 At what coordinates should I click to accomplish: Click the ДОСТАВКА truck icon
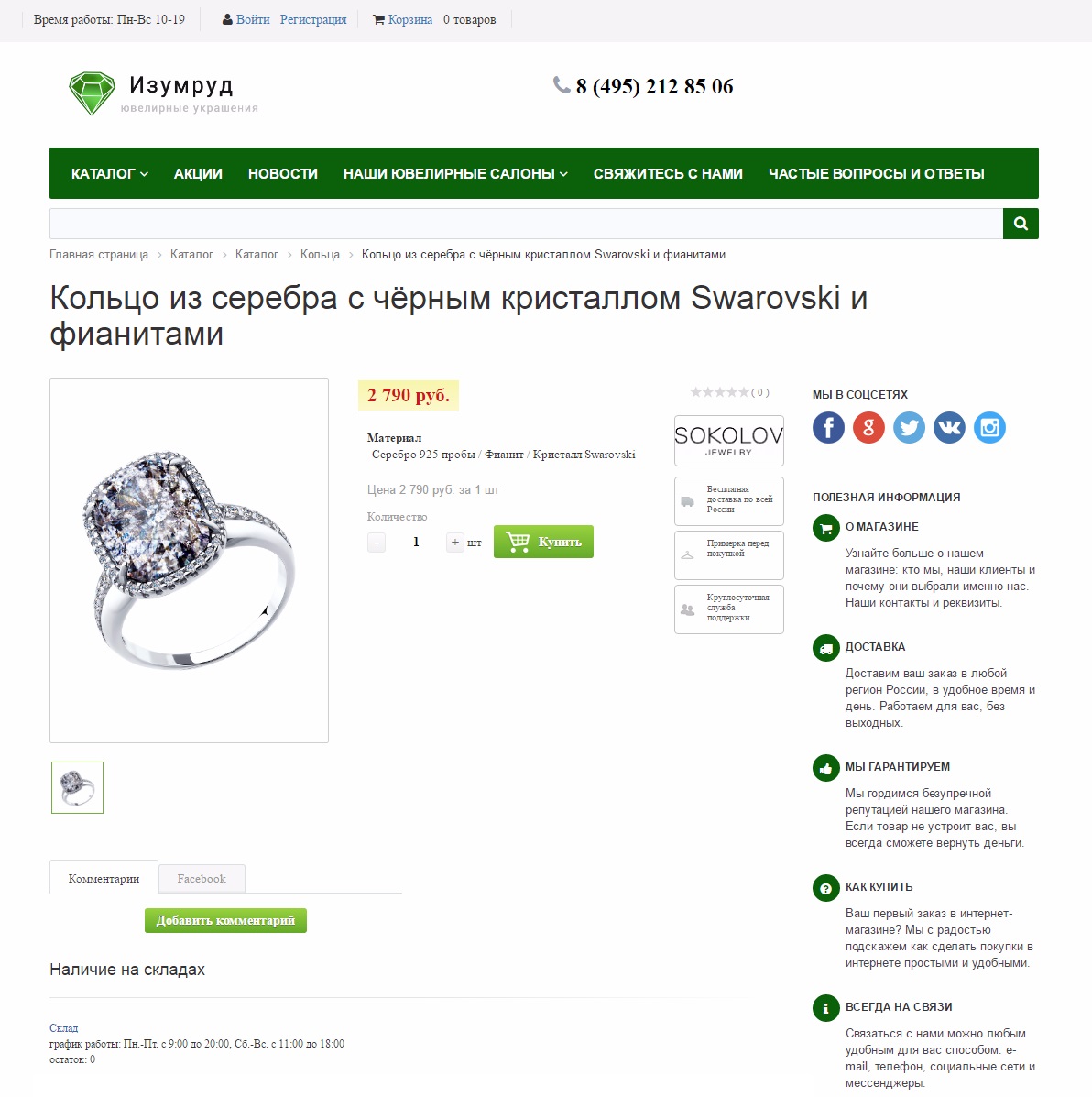825,649
